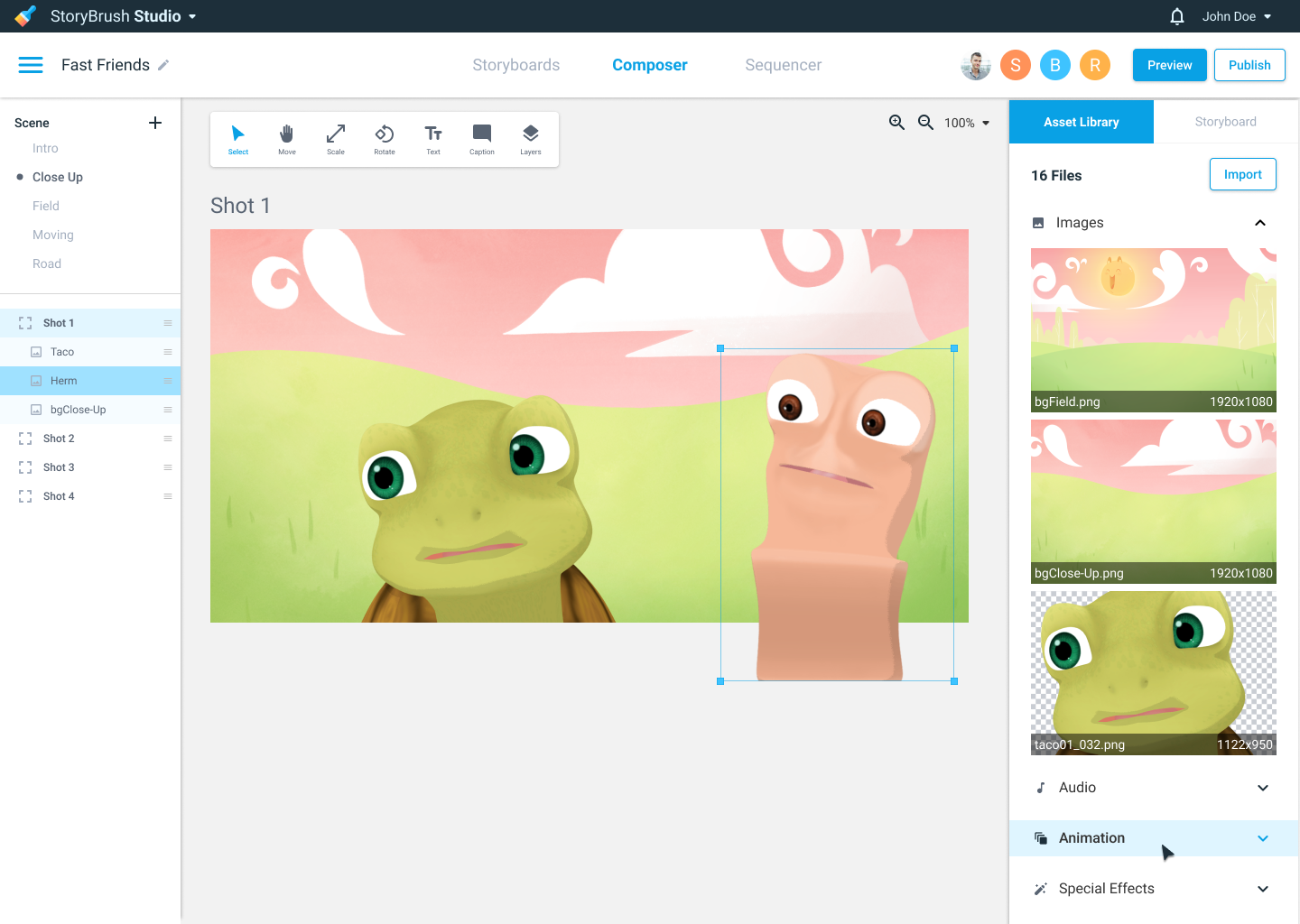
Task: Open the Layers tool
Action: [x=530, y=139]
